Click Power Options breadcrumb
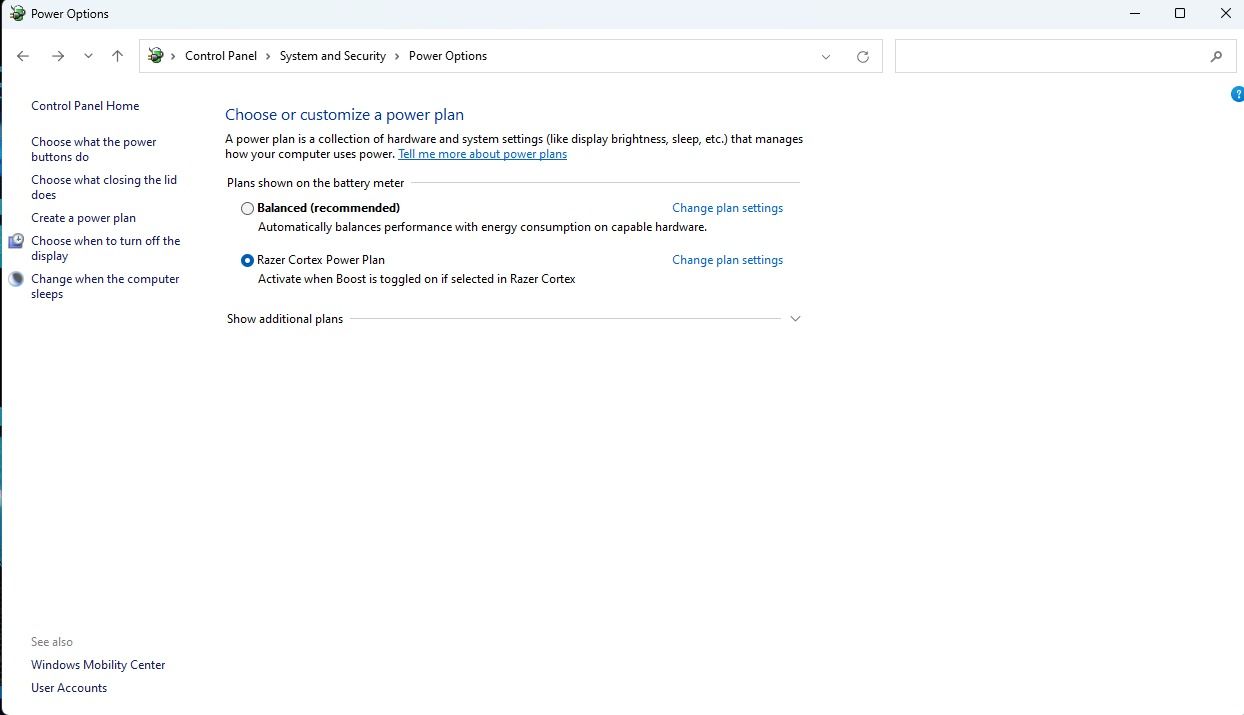Screen dimensions: 1244x715 [448, 56]
